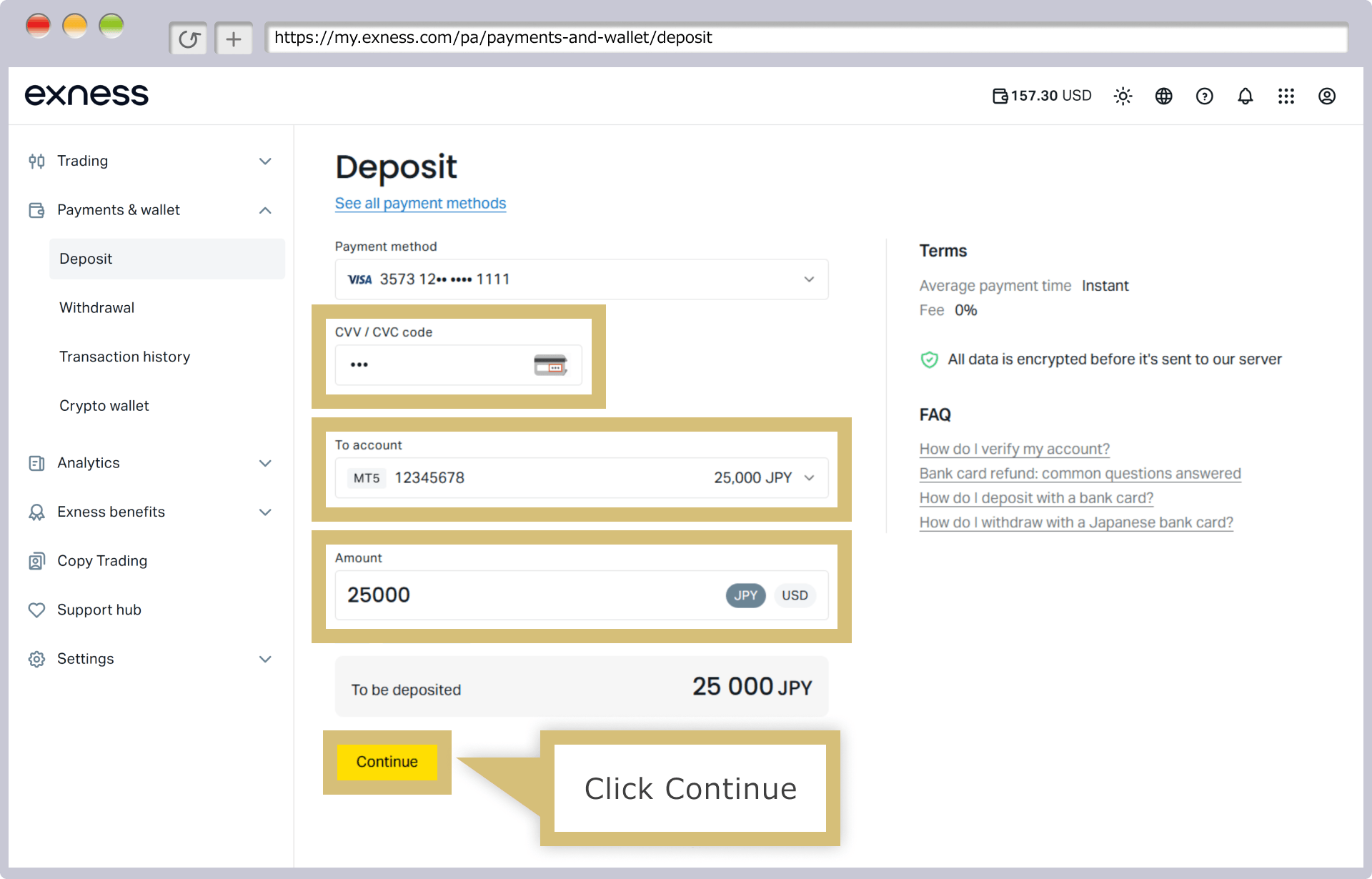Open the help question mark icon

pos(1204,96)
